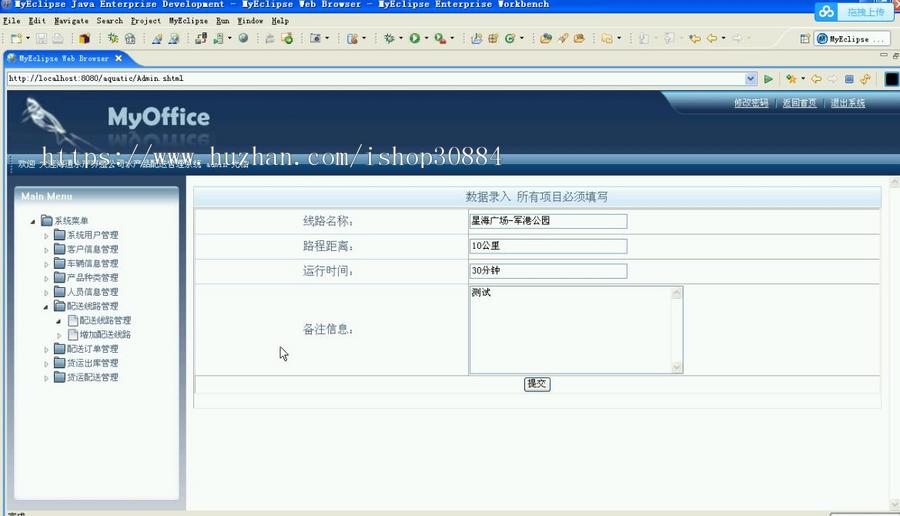This screenshot has height=516, width=900.
Task: Click the browser Refresh icon
Action: coord(865,79)
